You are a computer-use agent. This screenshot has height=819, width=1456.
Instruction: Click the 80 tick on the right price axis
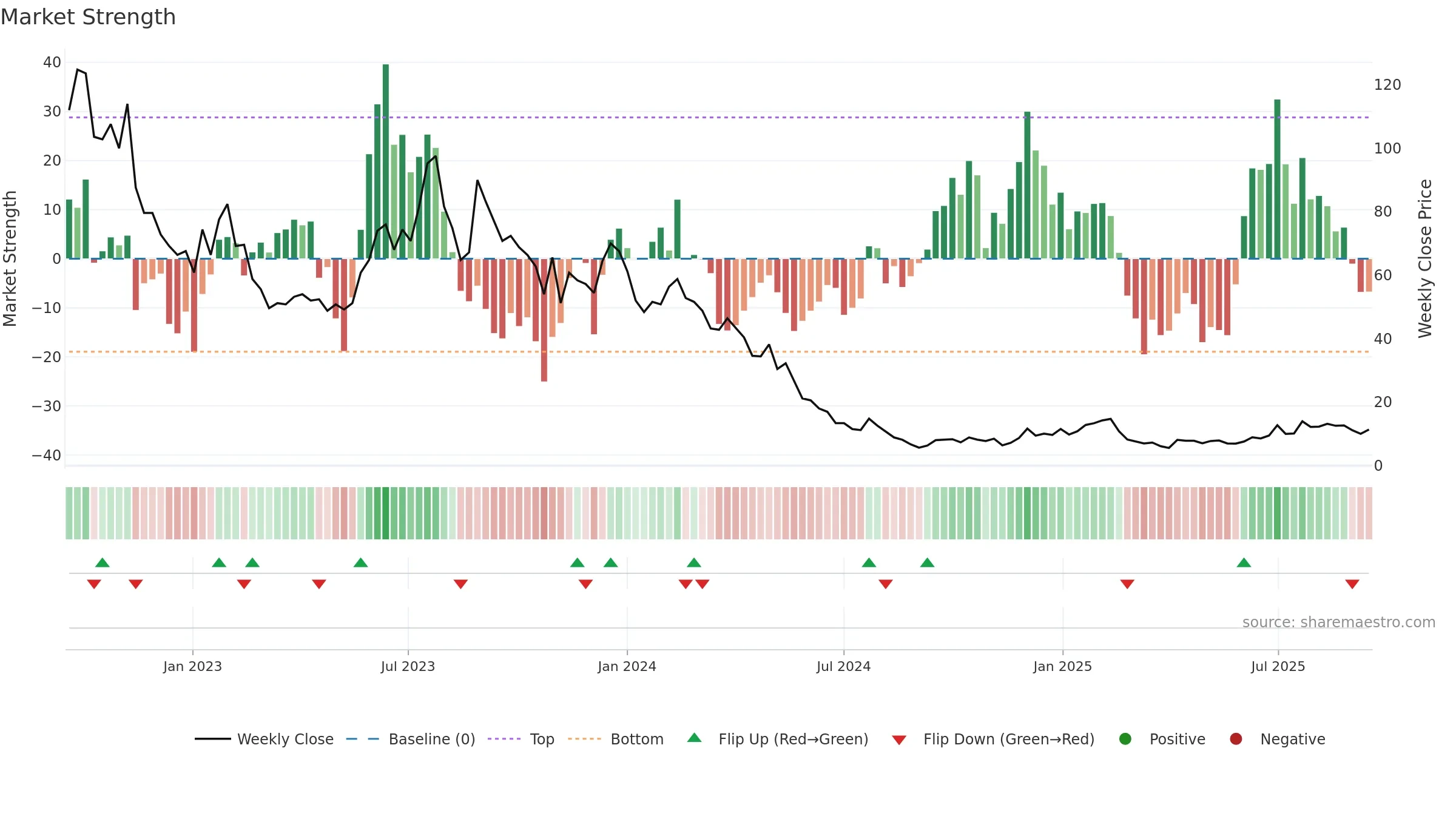pos(1383,212)
